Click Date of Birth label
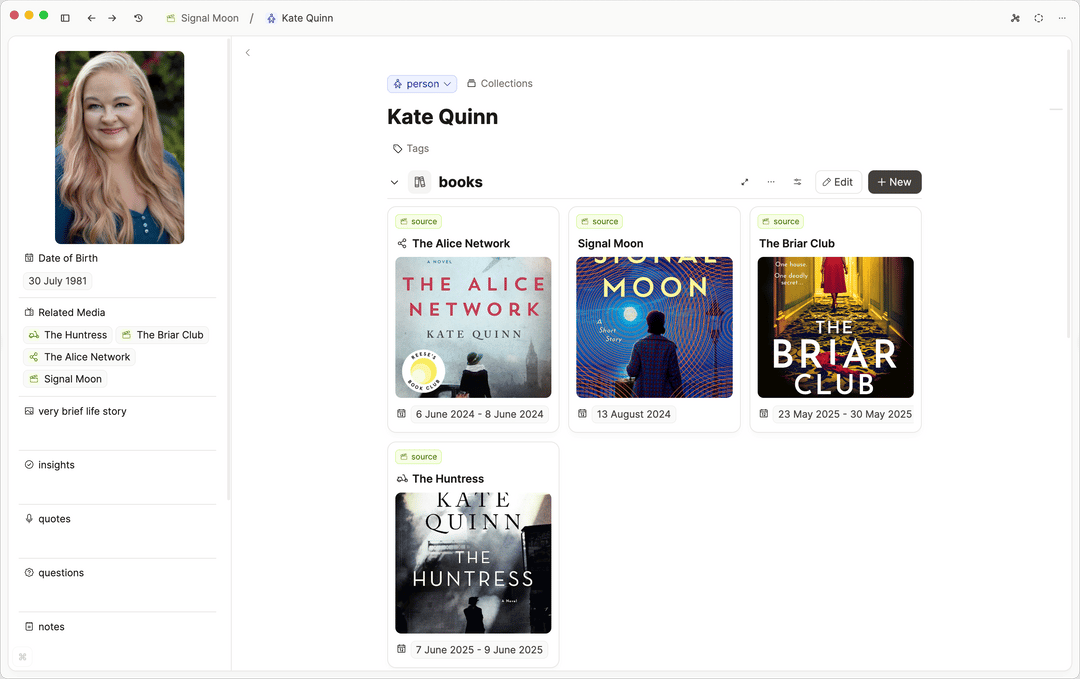Screen dimensions: 1080x679 click(68, 258)
